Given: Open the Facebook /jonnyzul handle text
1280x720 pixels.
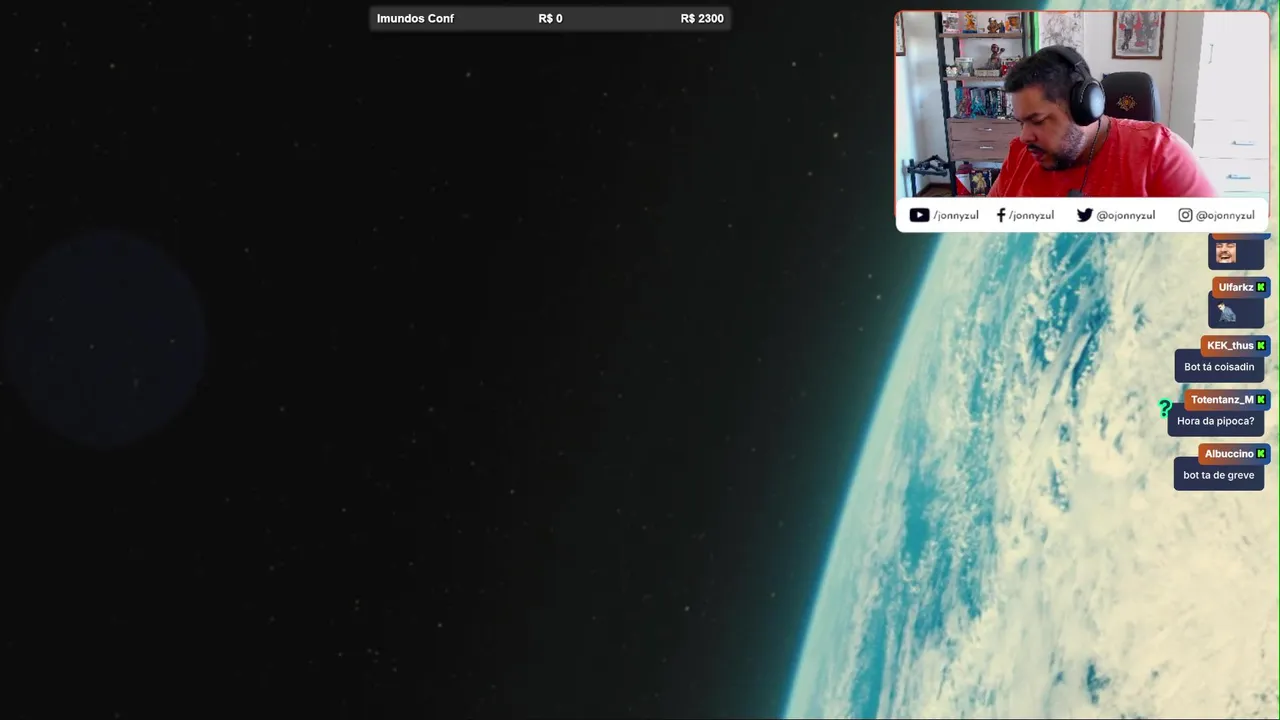Looking at the screenshot, I should coord(1031,215).
